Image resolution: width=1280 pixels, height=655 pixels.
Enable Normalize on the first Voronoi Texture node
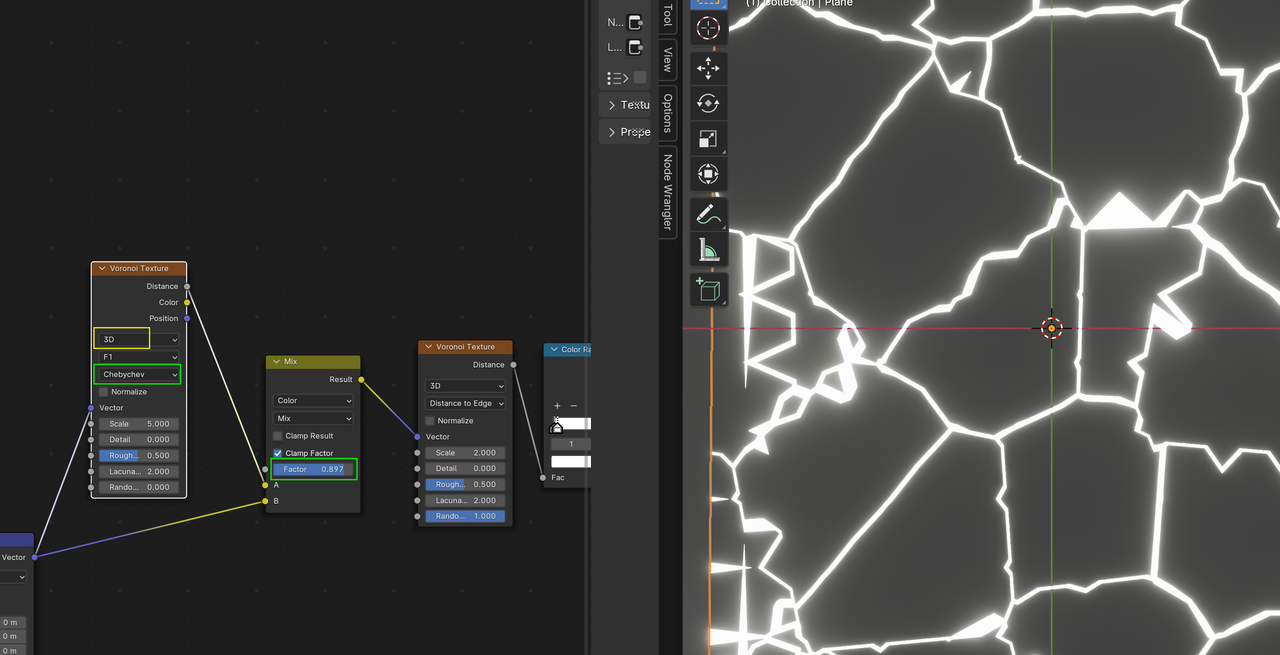pyautogui.click(x=103, y=391)
